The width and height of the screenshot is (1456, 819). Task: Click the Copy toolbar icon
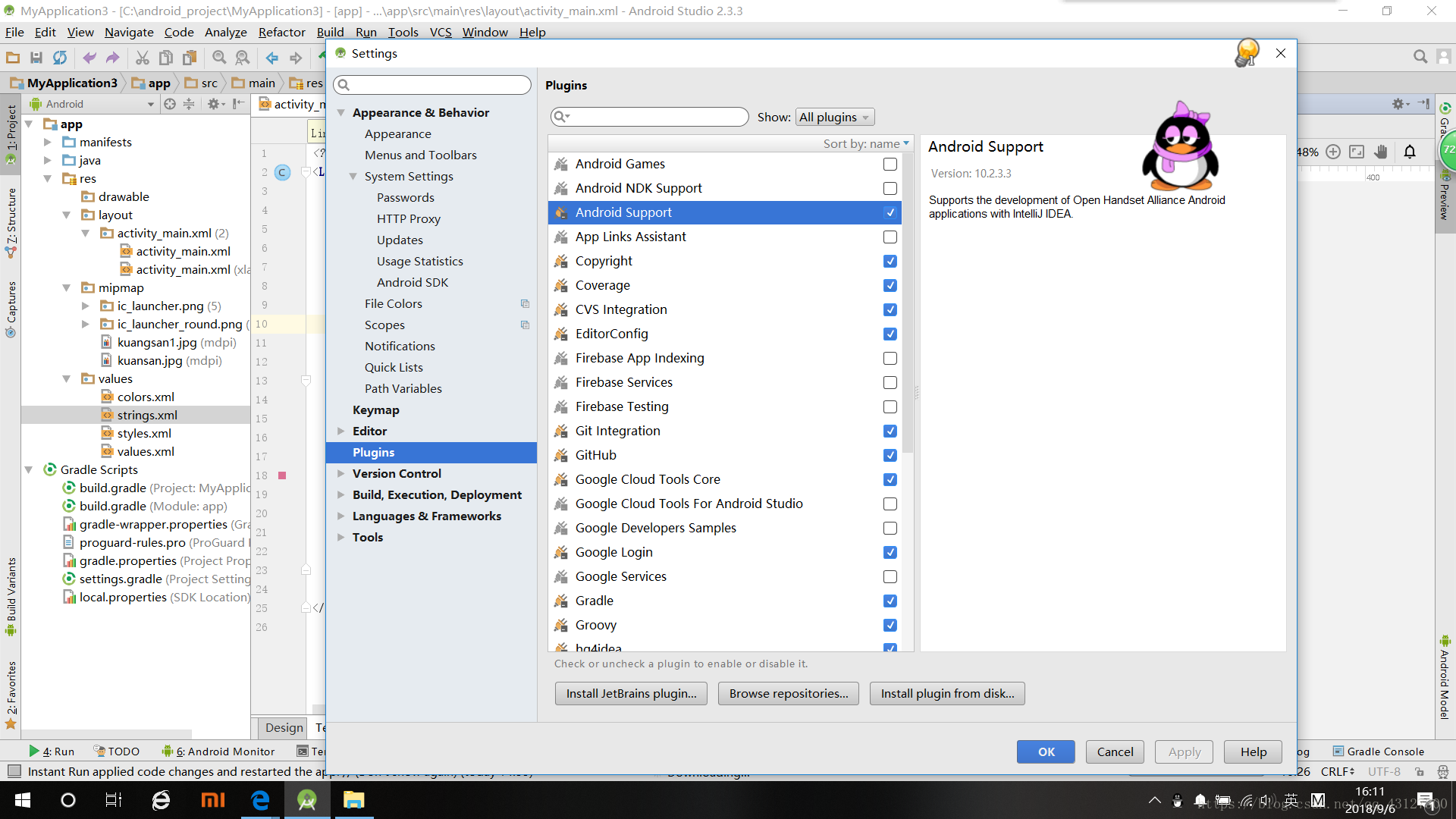(x=166, y=58)
